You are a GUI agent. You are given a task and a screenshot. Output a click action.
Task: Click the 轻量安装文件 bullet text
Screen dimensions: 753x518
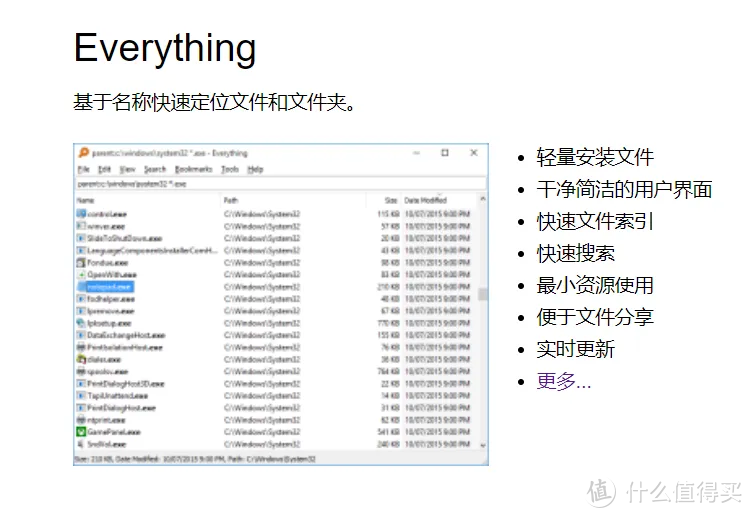(595, 157)
